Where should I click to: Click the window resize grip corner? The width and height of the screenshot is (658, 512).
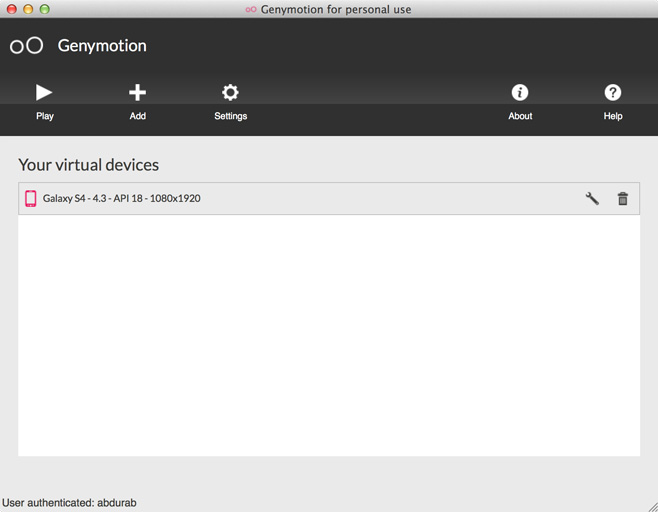652,507
